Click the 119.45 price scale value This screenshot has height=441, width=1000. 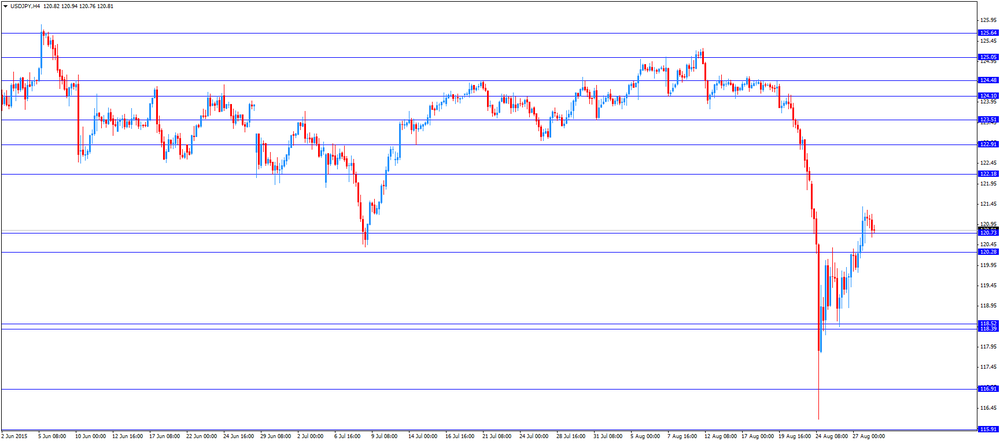coord(988,285)
